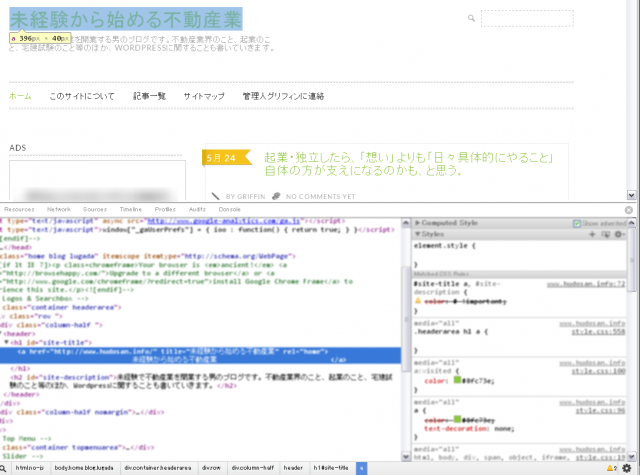Toggle the Show inherited checkbox
This screenshot has height=475, width=640.
click(577, 224)
